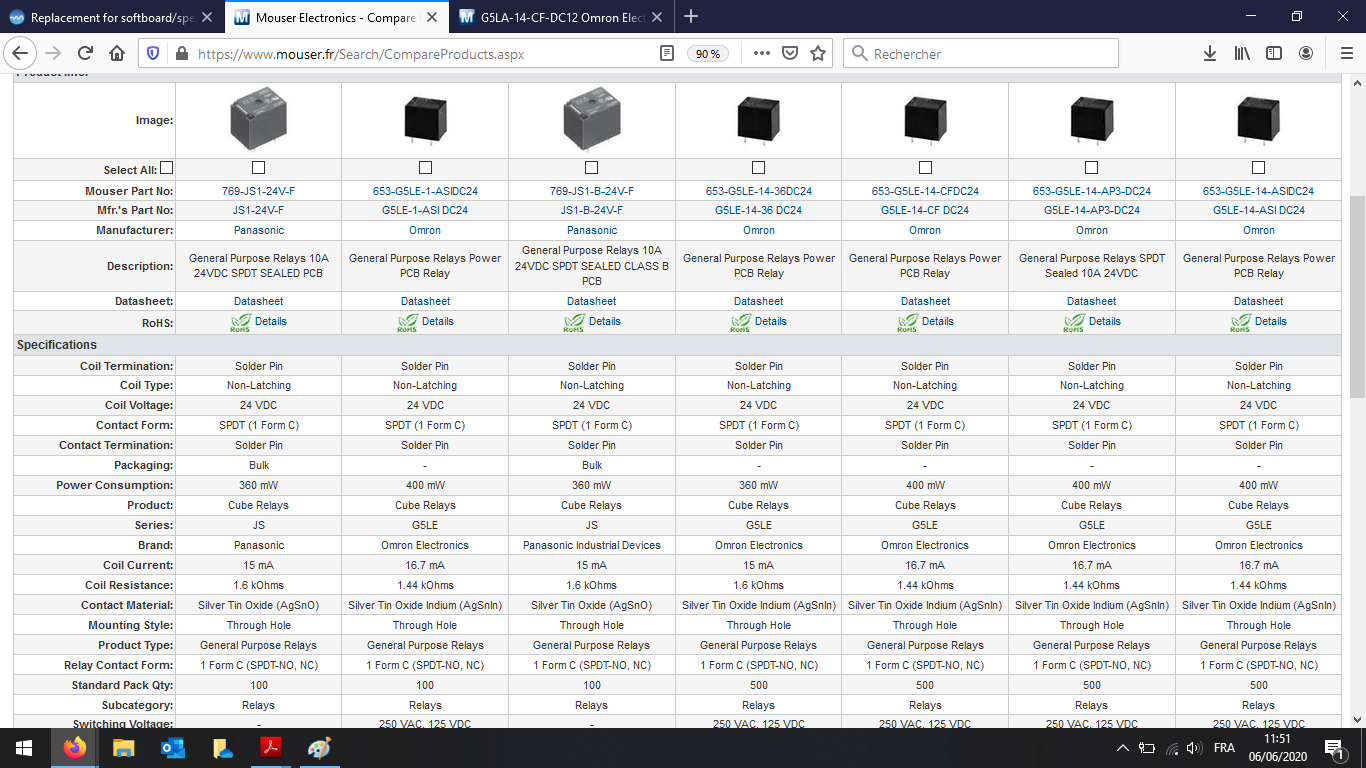Screen dimensions: 1366x768
Task: Click 'Specifications' section header
Action: click(x=57, y=345)
